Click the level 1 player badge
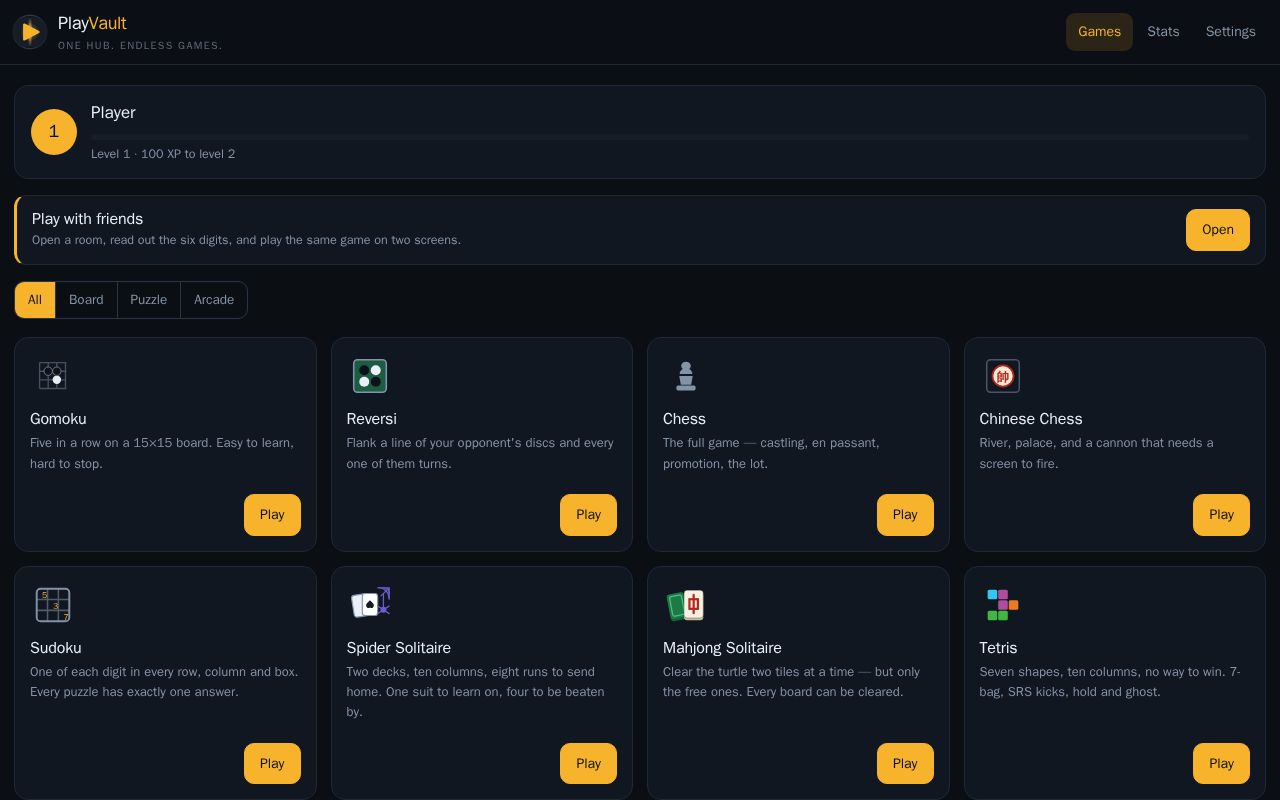The image size is (1280, 800). [54, 132]
